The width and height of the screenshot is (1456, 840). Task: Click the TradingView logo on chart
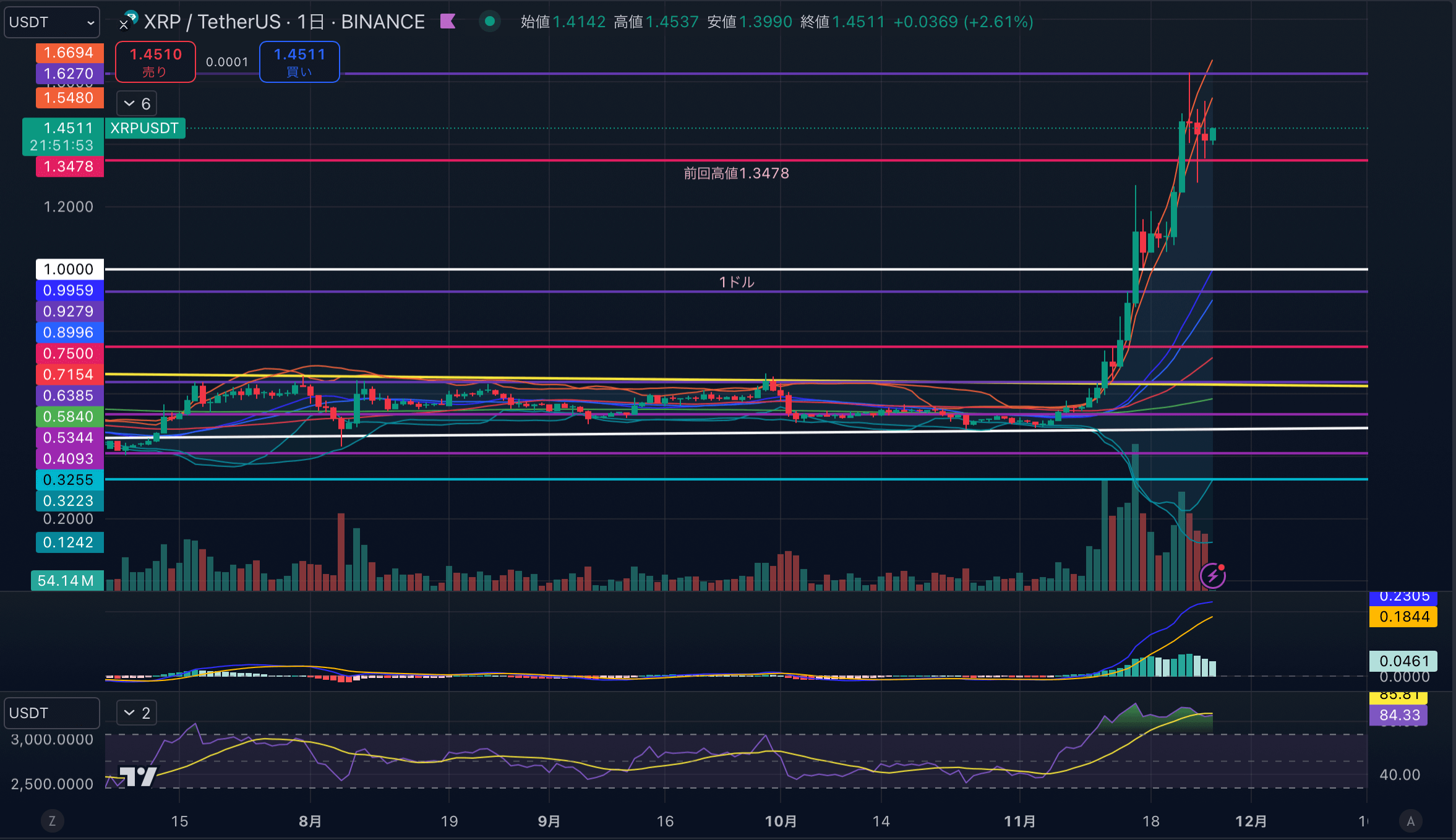pos(138,776)
